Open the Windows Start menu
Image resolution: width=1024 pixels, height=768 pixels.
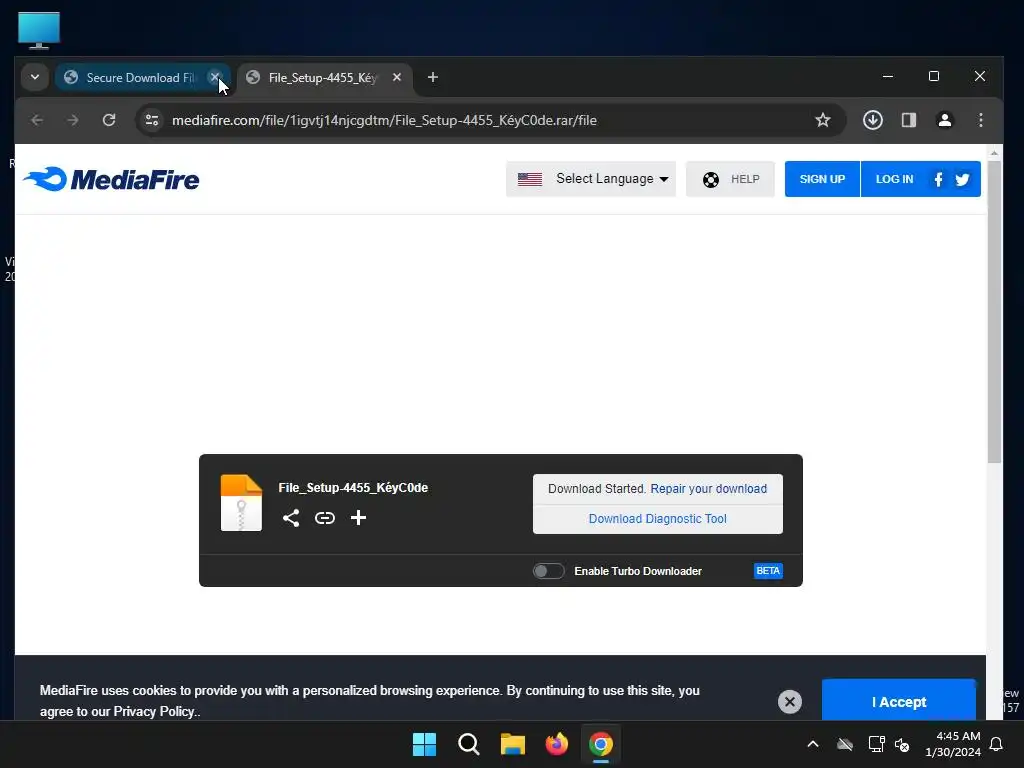(424, 744)
